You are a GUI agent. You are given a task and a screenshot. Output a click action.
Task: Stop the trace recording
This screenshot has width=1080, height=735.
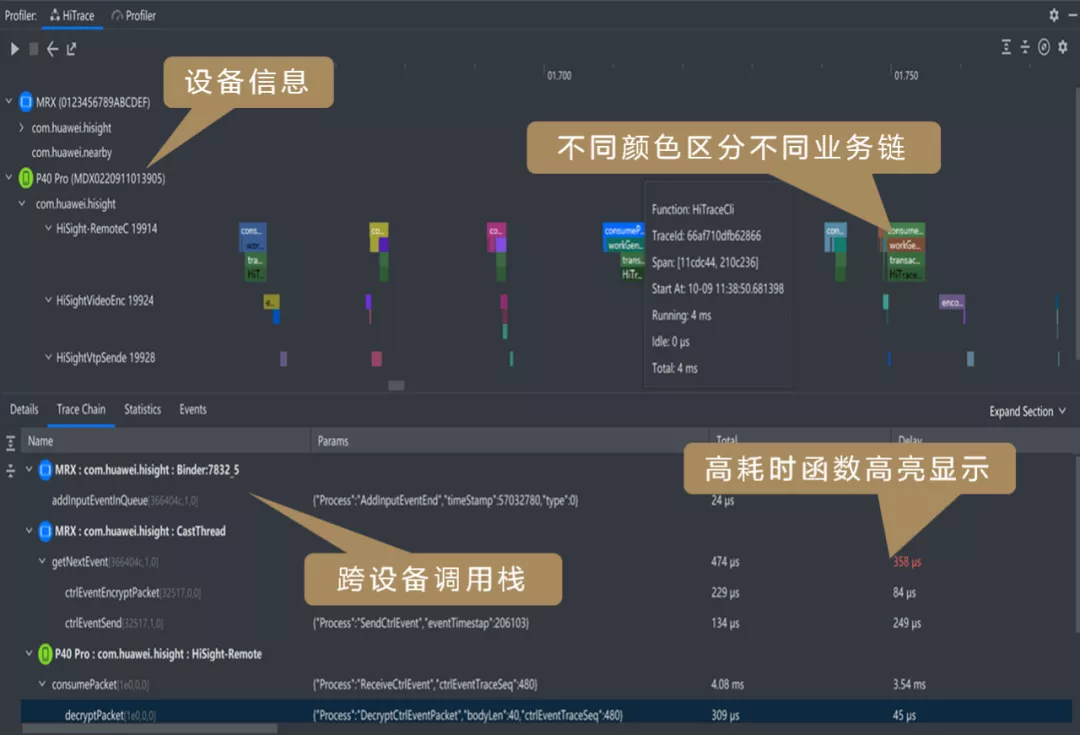pyautogui.click(x=33, y=49)
